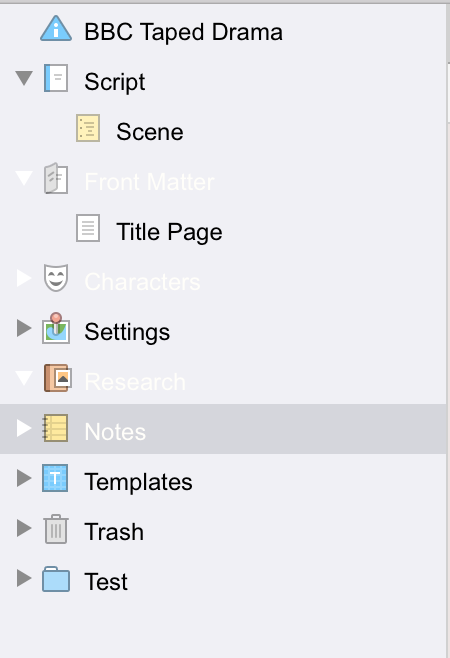
Task: Click the blue Templates T icon
Action: point(55,478)
